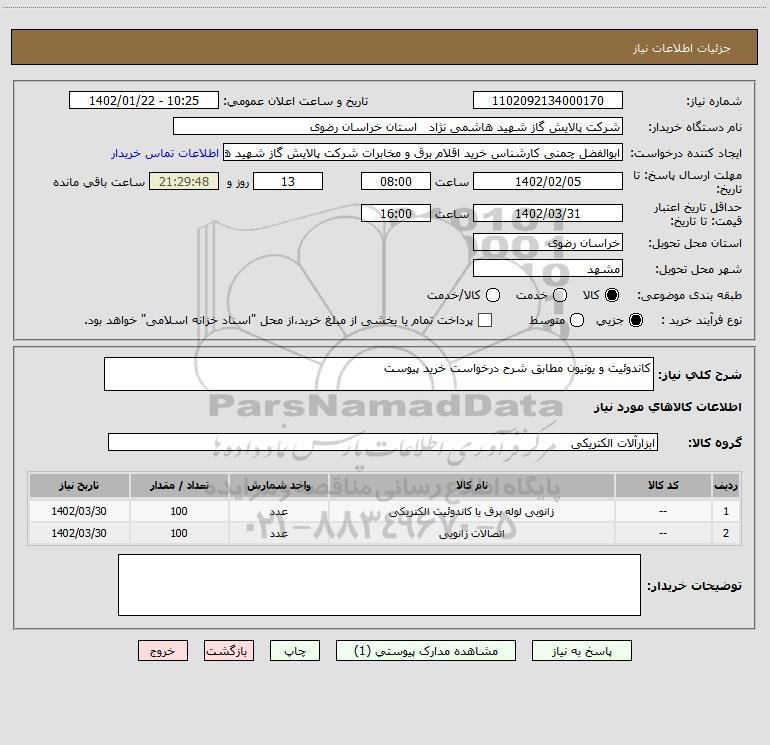
Task: Click row 1 item زانویی لوله برق
Action: (x=471, y=511)
